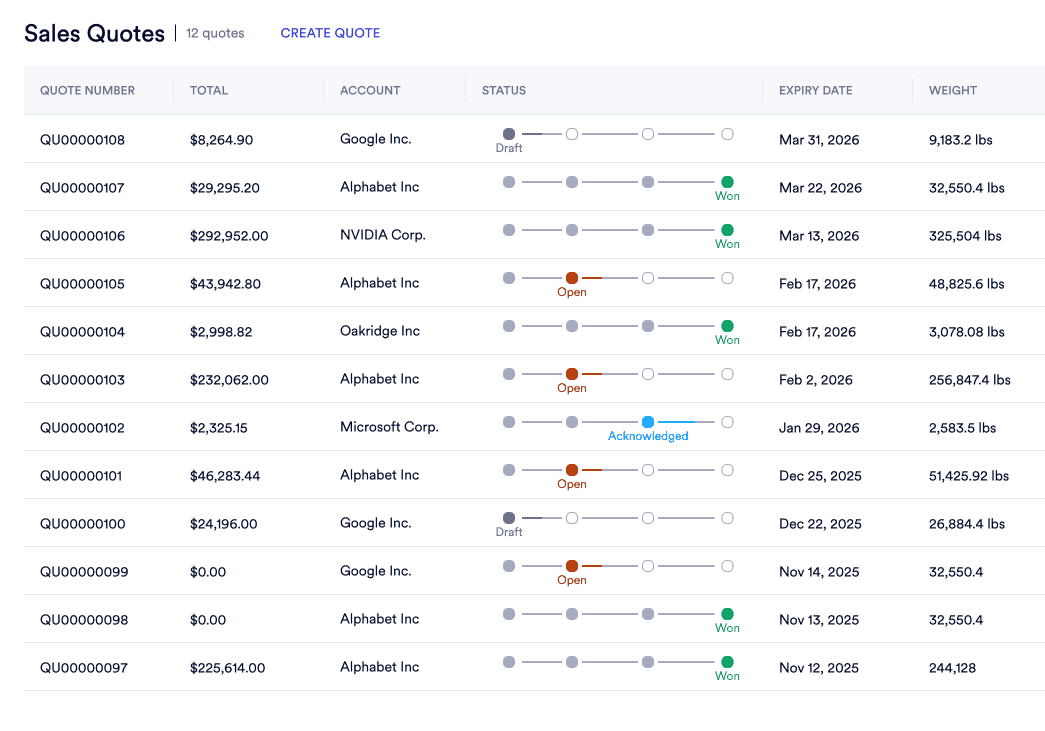1045x731 pixels.
Task: Click green Won status dot for QU00000097
Action: click(x=728, y=662)
